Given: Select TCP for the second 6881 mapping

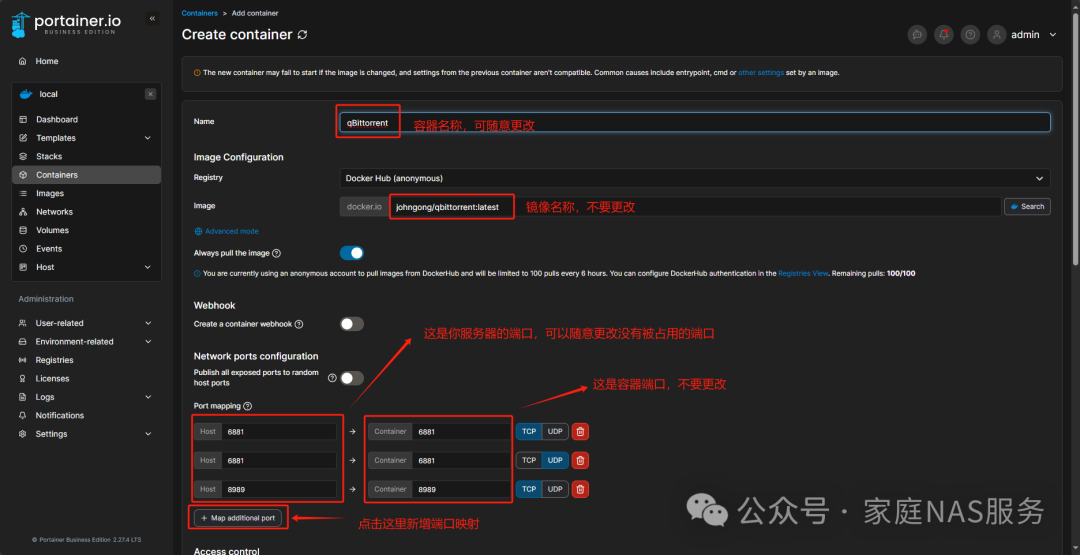Looking at the screenshot, I should tap(529, 460).
